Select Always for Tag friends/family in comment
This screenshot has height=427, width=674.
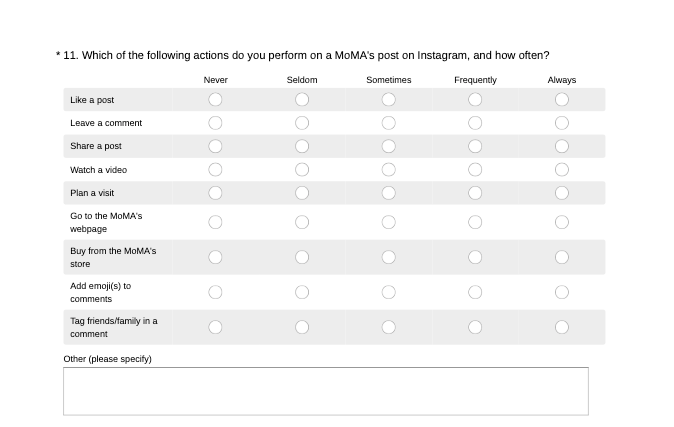pos(562,327)
